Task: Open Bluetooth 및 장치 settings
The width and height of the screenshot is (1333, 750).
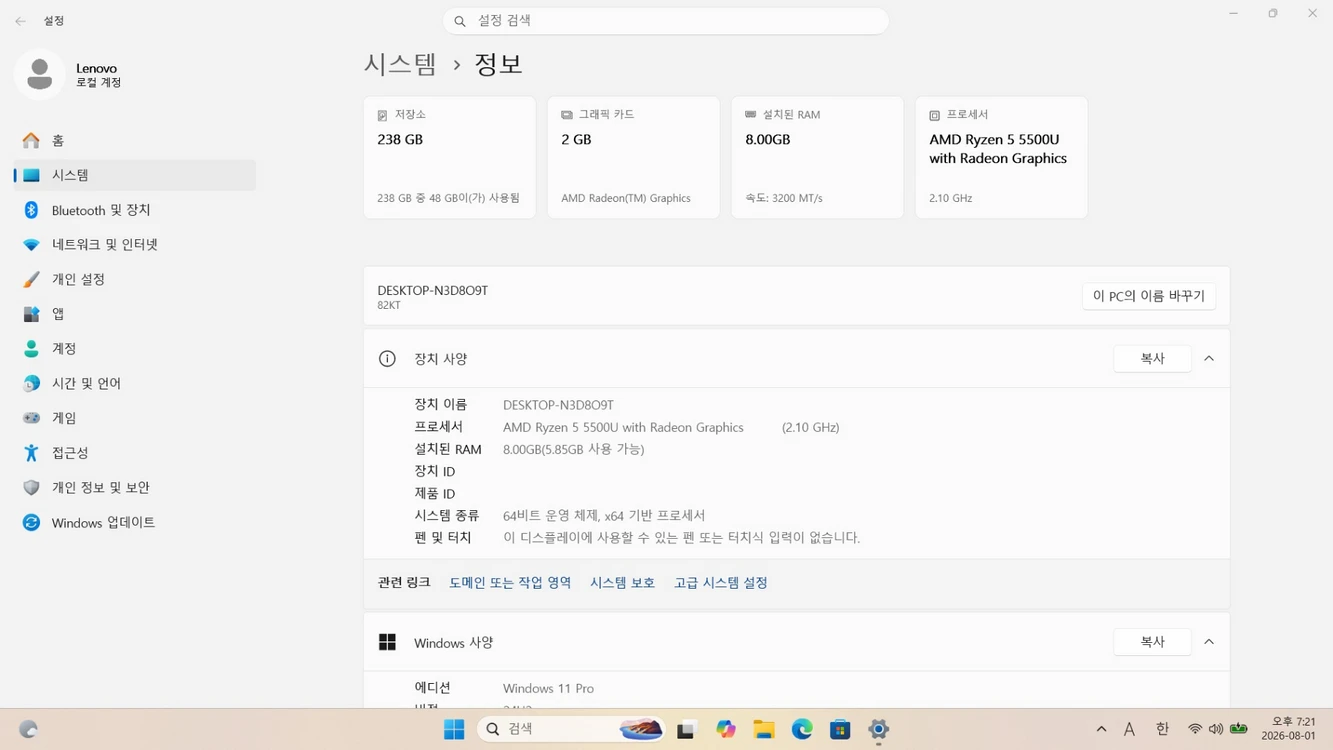Action: (135, 210)
